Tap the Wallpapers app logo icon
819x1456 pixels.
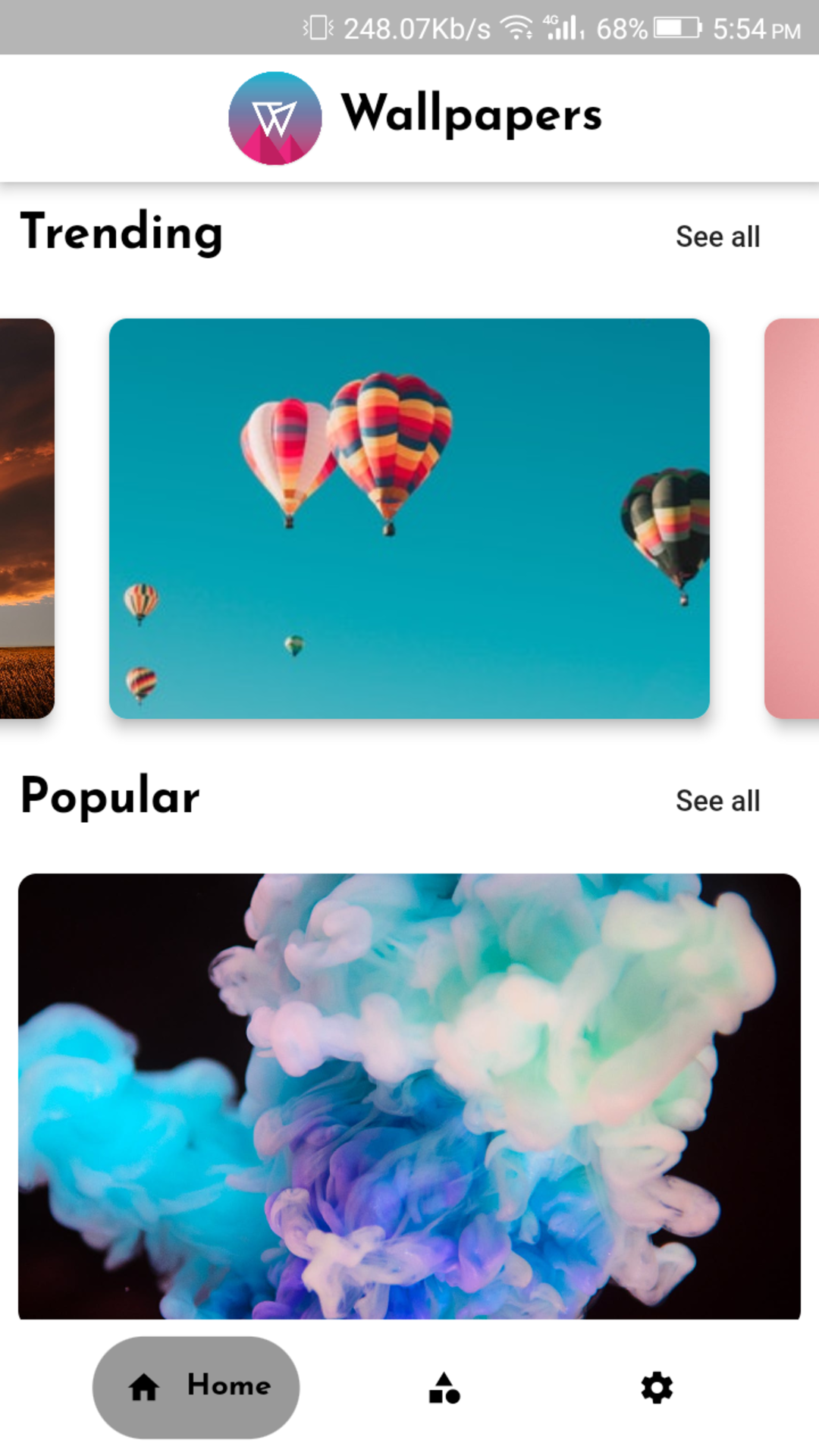pos(275,118)
